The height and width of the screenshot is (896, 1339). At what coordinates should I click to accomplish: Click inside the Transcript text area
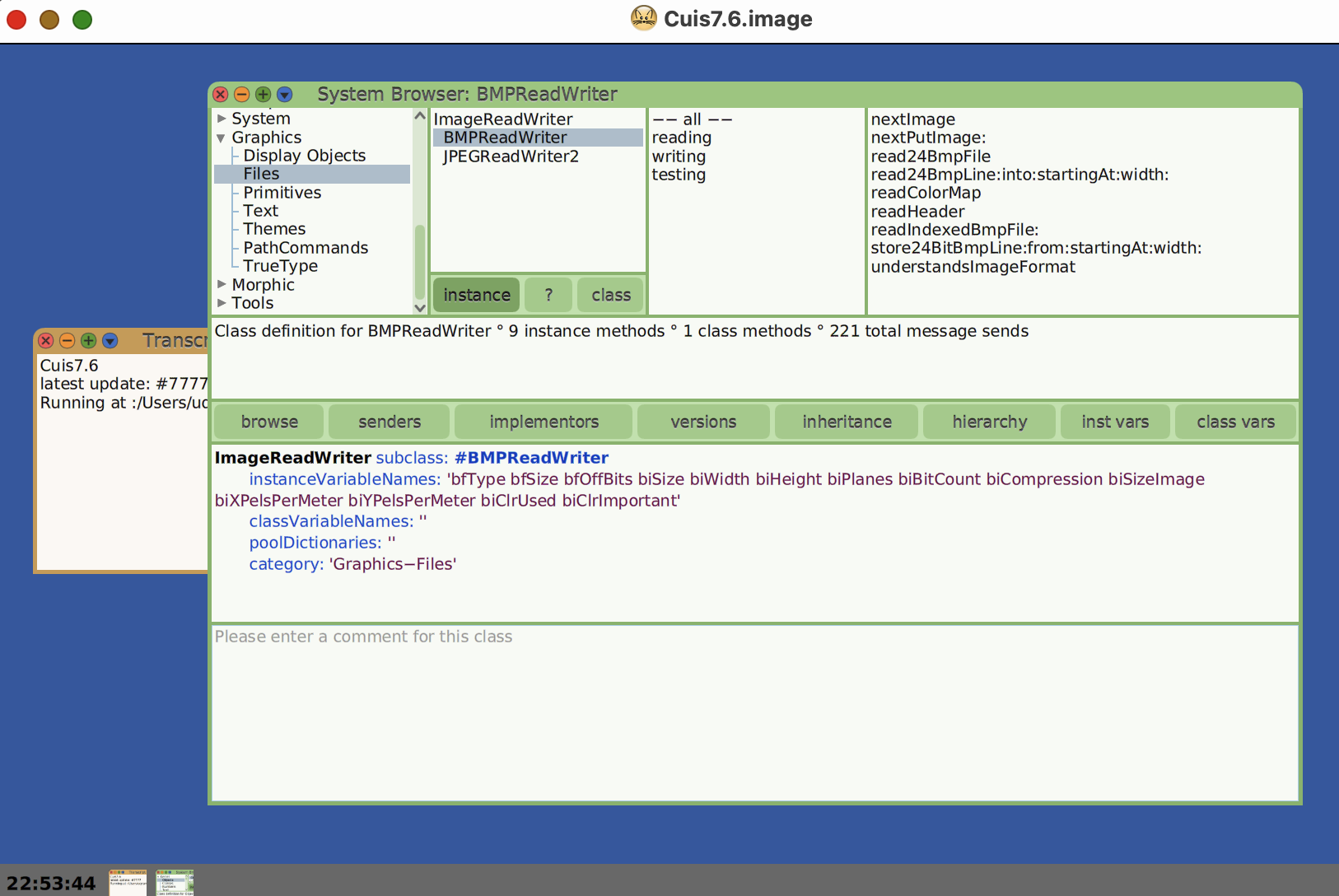[x=124, y=461]
